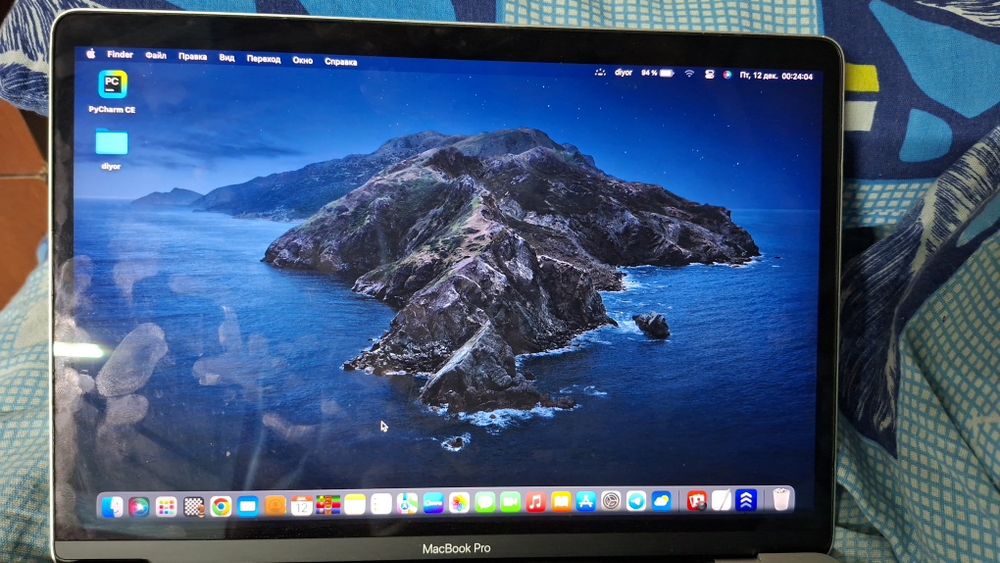
Task: Open the Справка menu
Action: point(341,62)
